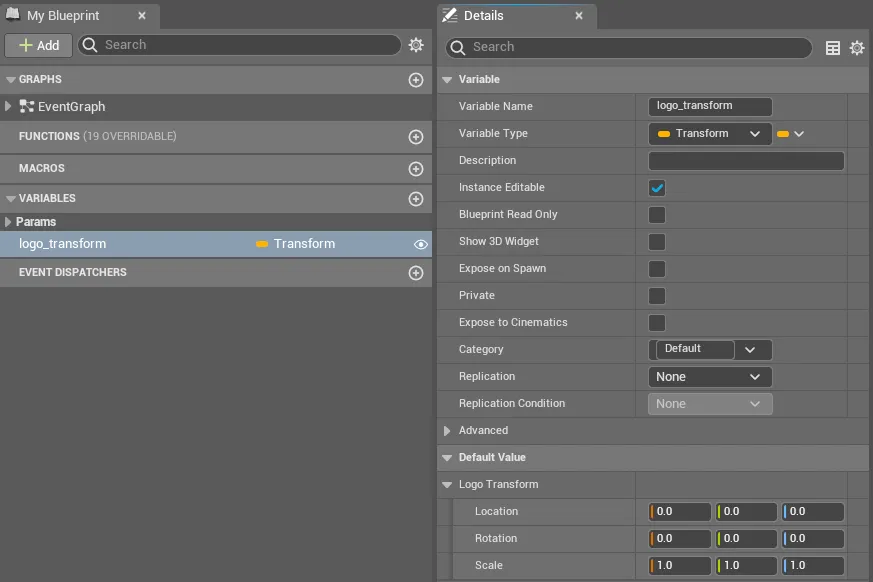The height and width of the screenshot is (582, 873).
Task: Add a new function with the plus icon
Action: [416, 137]
